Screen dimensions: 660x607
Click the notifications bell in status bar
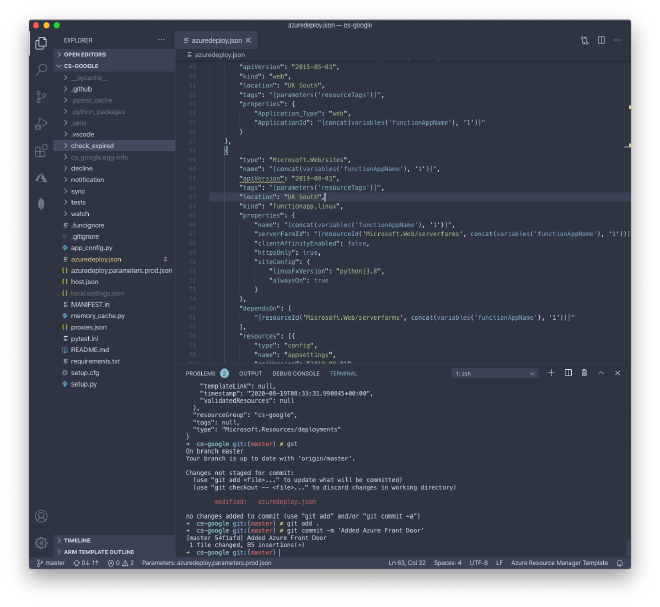(x=620, y=563)
